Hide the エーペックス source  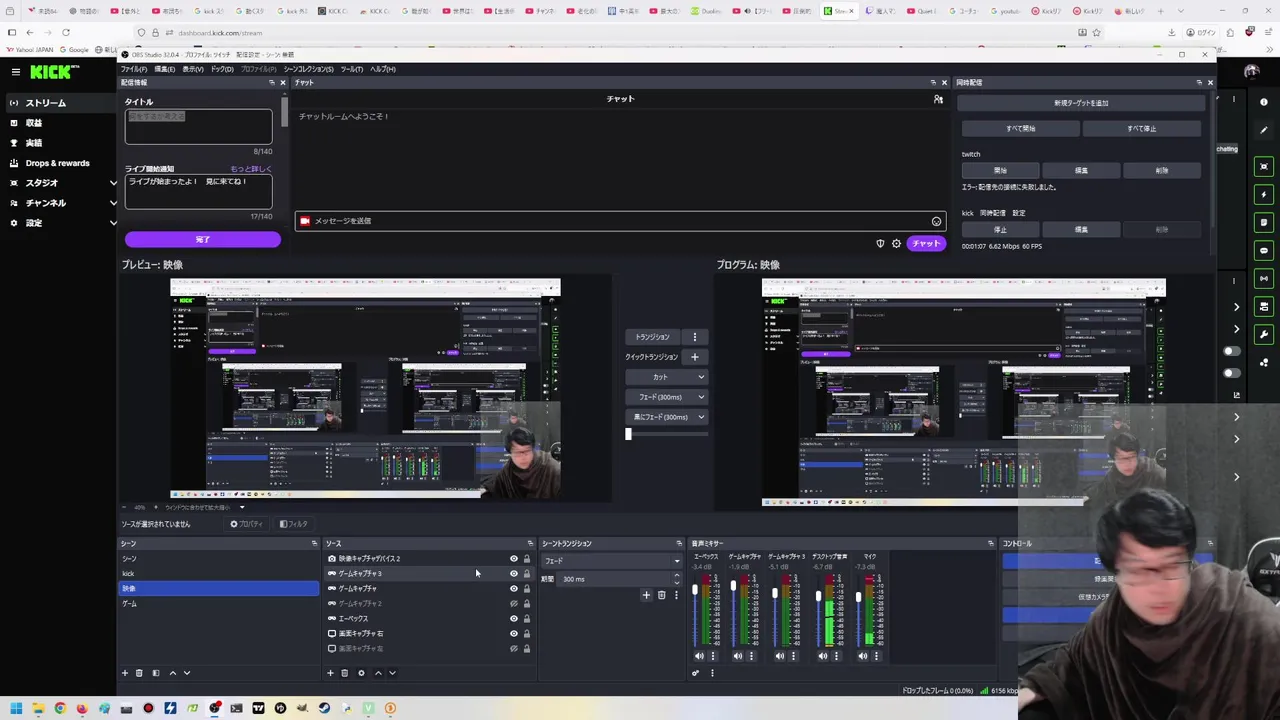pyautogui.click(x=514, y=619)
